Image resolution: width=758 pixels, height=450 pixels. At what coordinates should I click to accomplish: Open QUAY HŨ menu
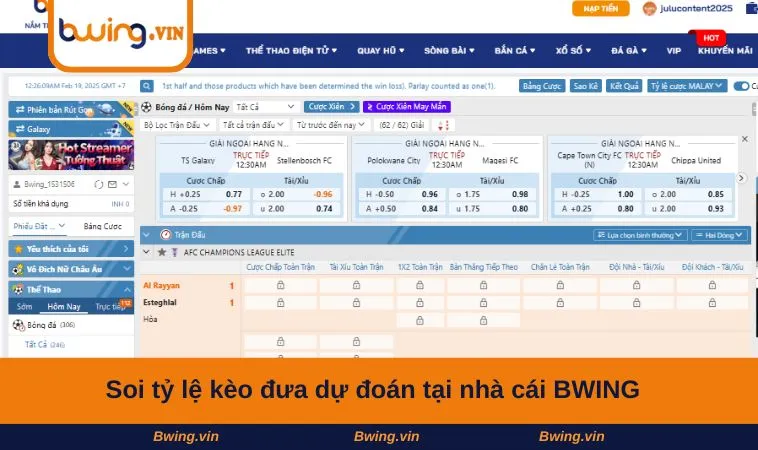(x=381, y=51)
